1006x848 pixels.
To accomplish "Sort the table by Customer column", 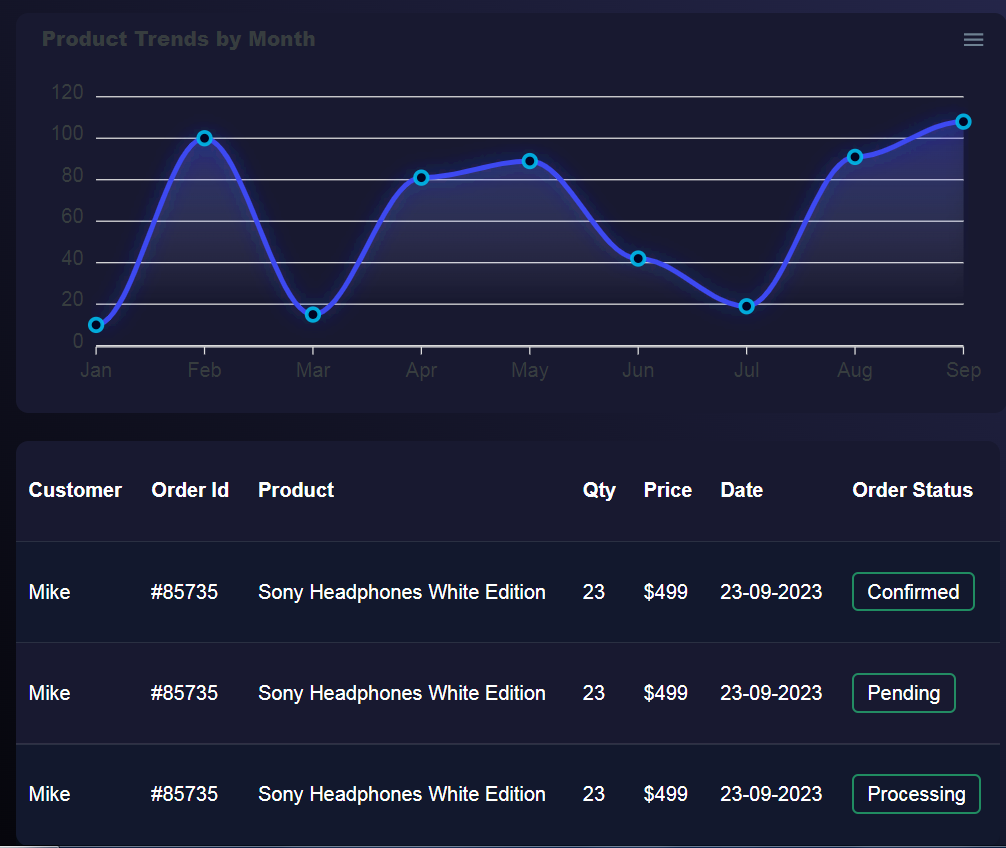I will pos(75,490).
